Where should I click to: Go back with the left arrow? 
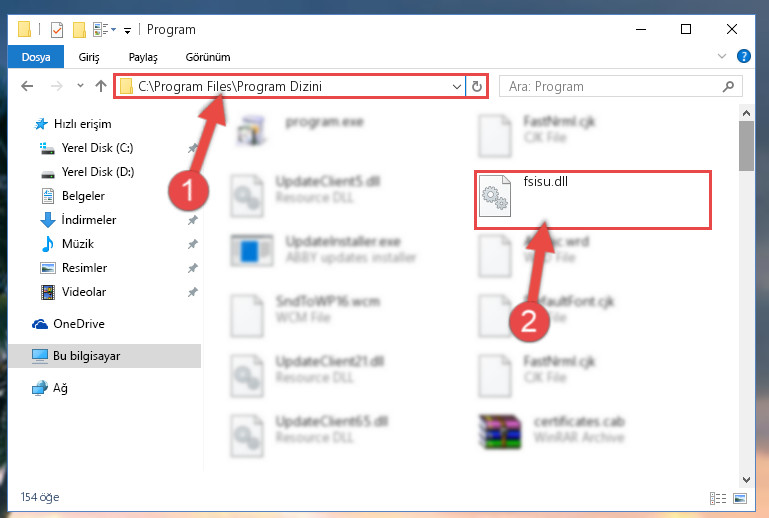(x=27, y=86)
